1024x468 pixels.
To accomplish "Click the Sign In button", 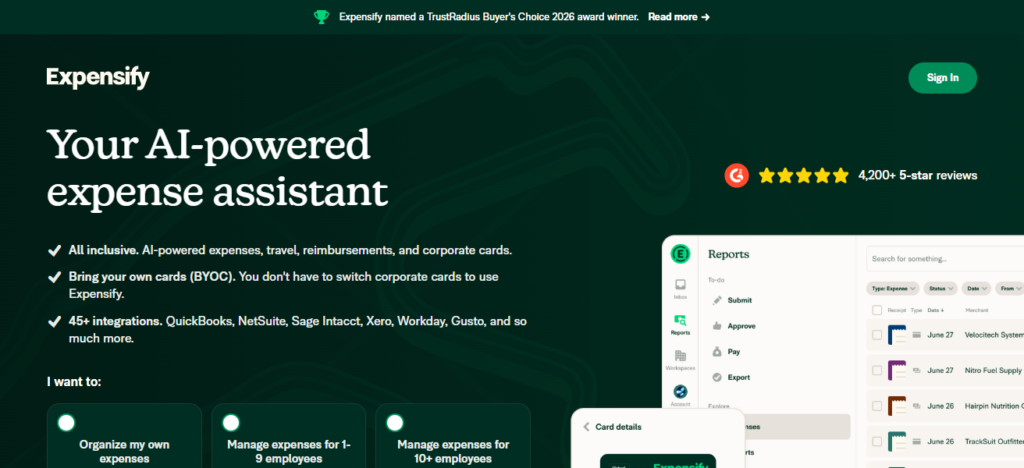I will pos(942,78).
